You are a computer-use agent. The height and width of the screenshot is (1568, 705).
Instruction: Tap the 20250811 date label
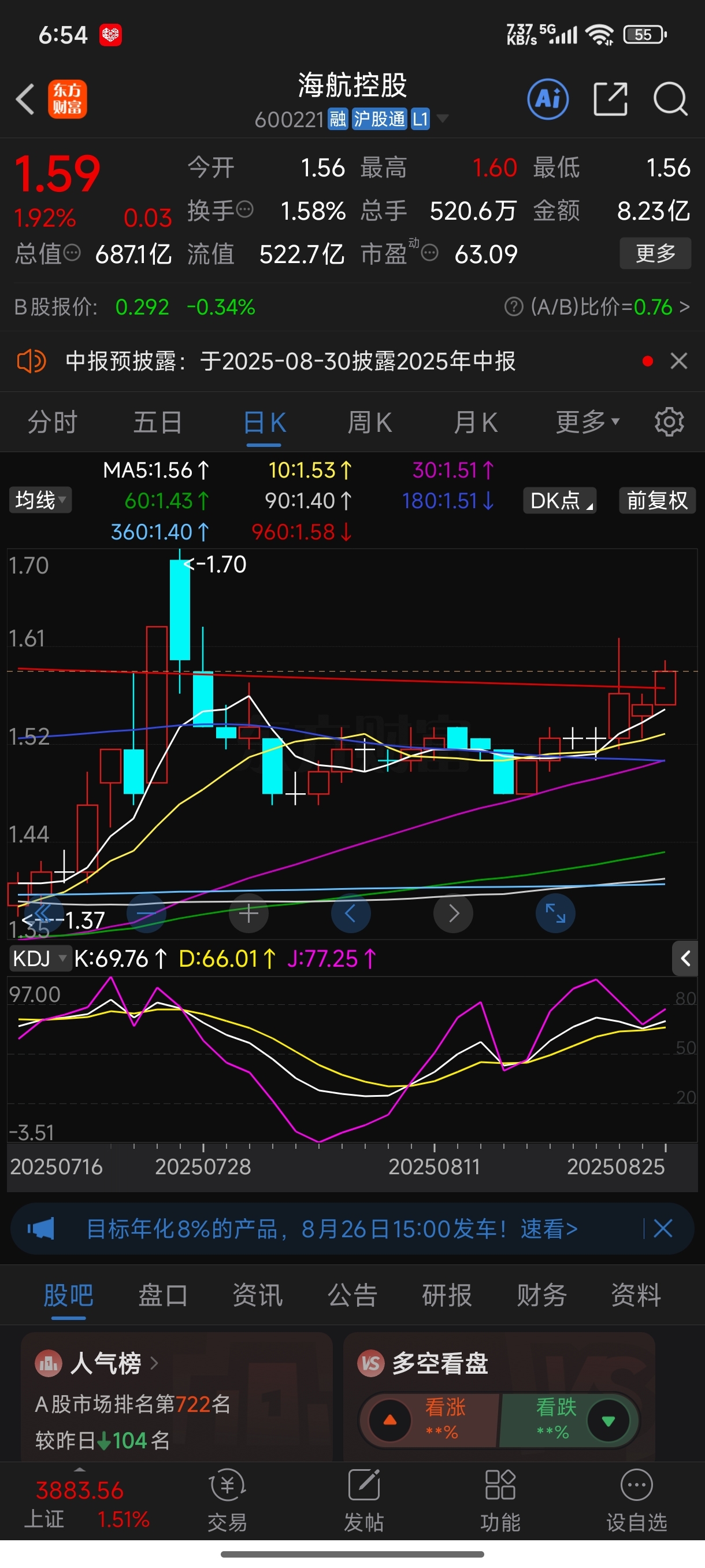435,1167
